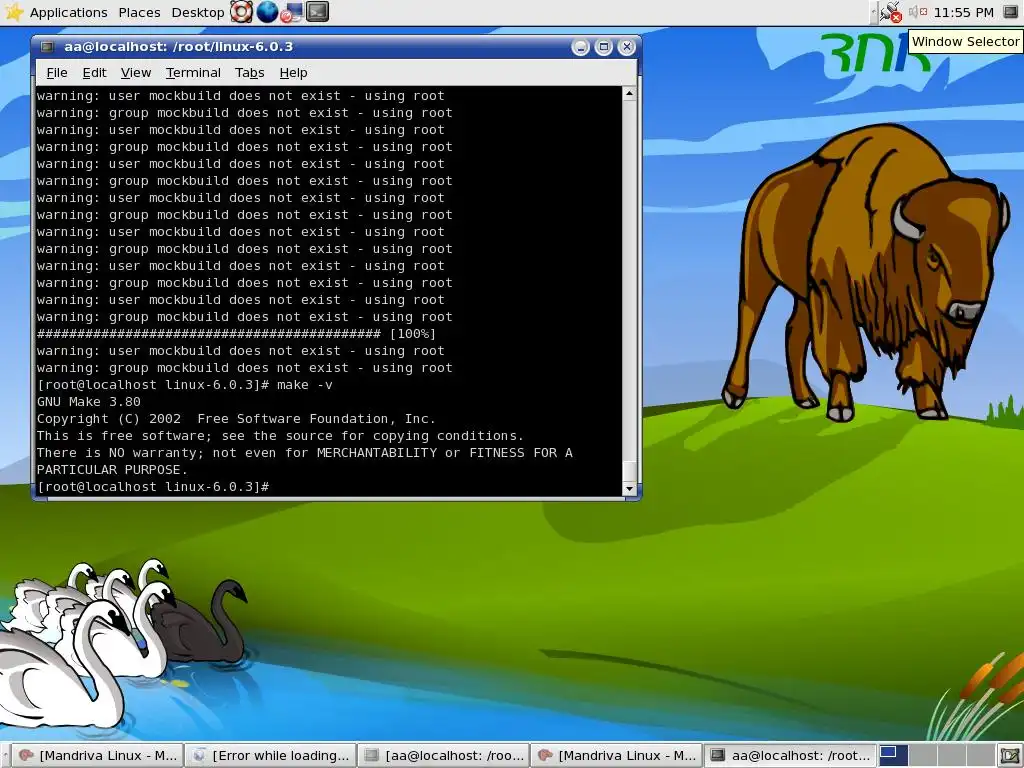Open the terminal Tabs menu
This screenshot has height=768, width=1024.
[x=249, y=72]
